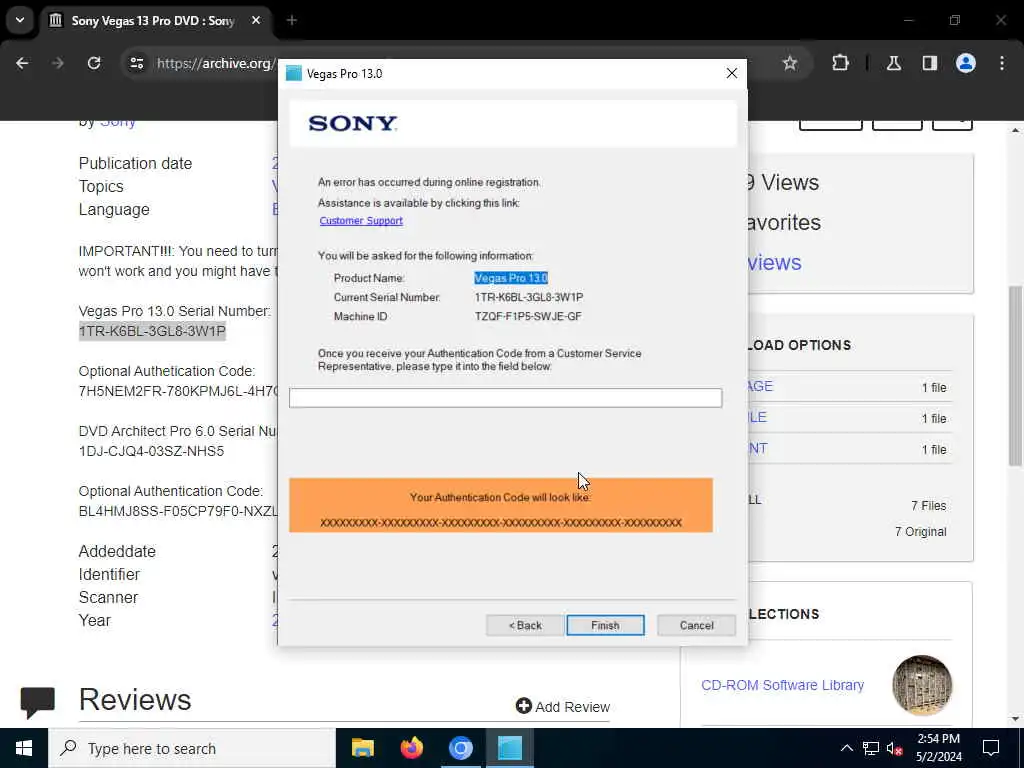Viewport: 1024px width, 768px height.
Task: Open site information icon in address bar
Action: pos(136,63)
